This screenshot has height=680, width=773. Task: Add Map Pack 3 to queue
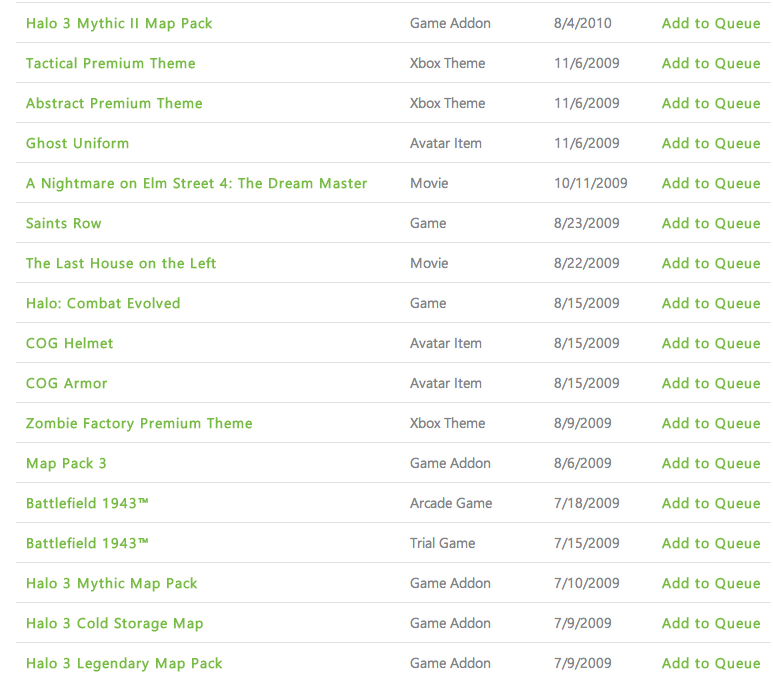[x=711, y=463]
